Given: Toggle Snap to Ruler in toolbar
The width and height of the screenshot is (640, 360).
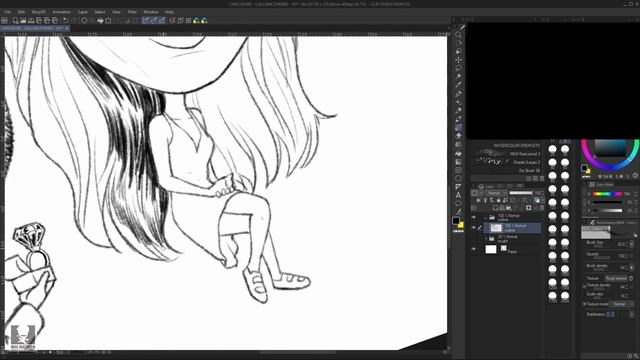Looking at the screenshot, I should tap(146, 20).
